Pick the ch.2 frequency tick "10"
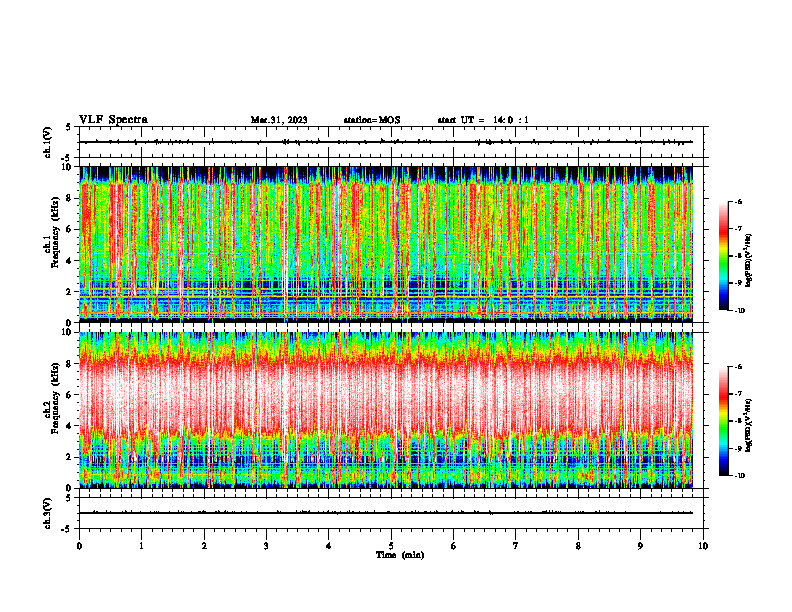792x612 pixels. [67, 332]
